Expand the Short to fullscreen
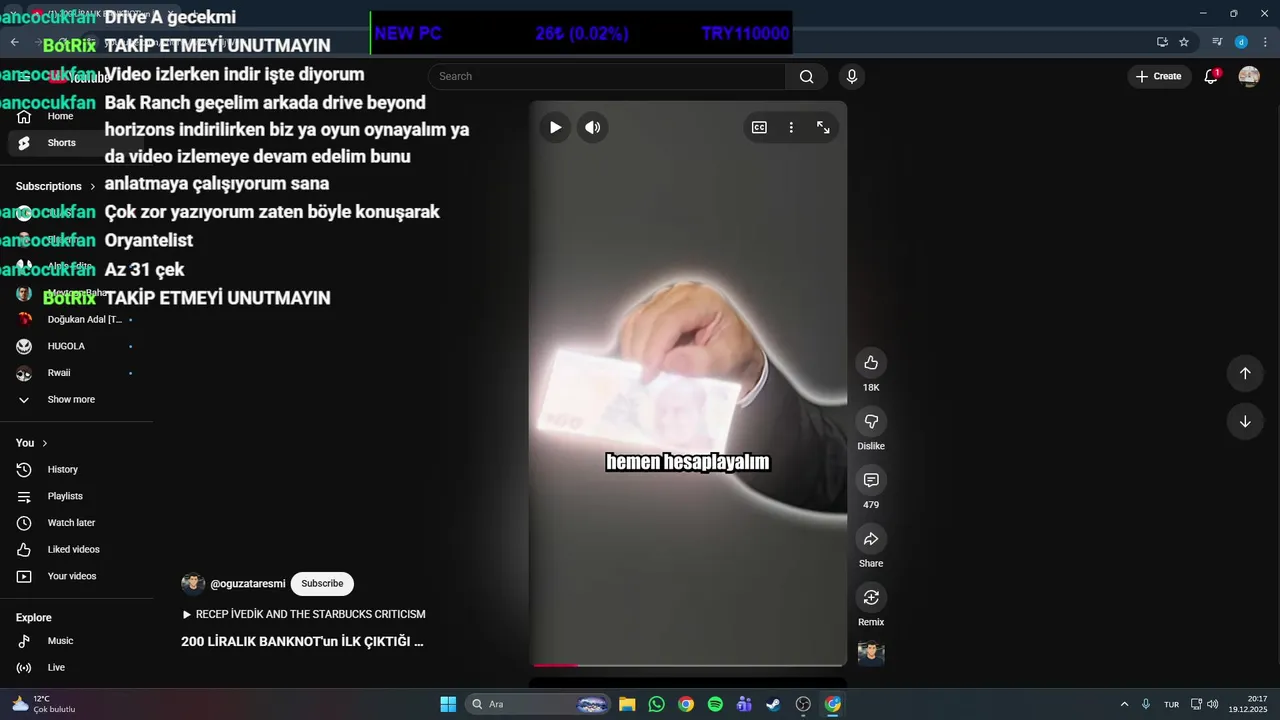Image resolution: width=1280 pixels, height=720 pixels. [823, 127]
